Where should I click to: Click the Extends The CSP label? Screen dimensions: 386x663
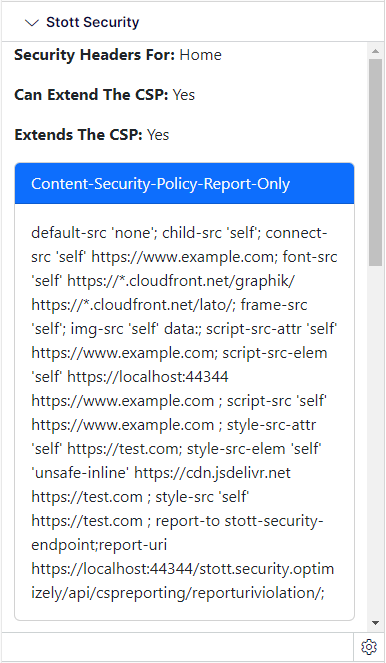78,135
